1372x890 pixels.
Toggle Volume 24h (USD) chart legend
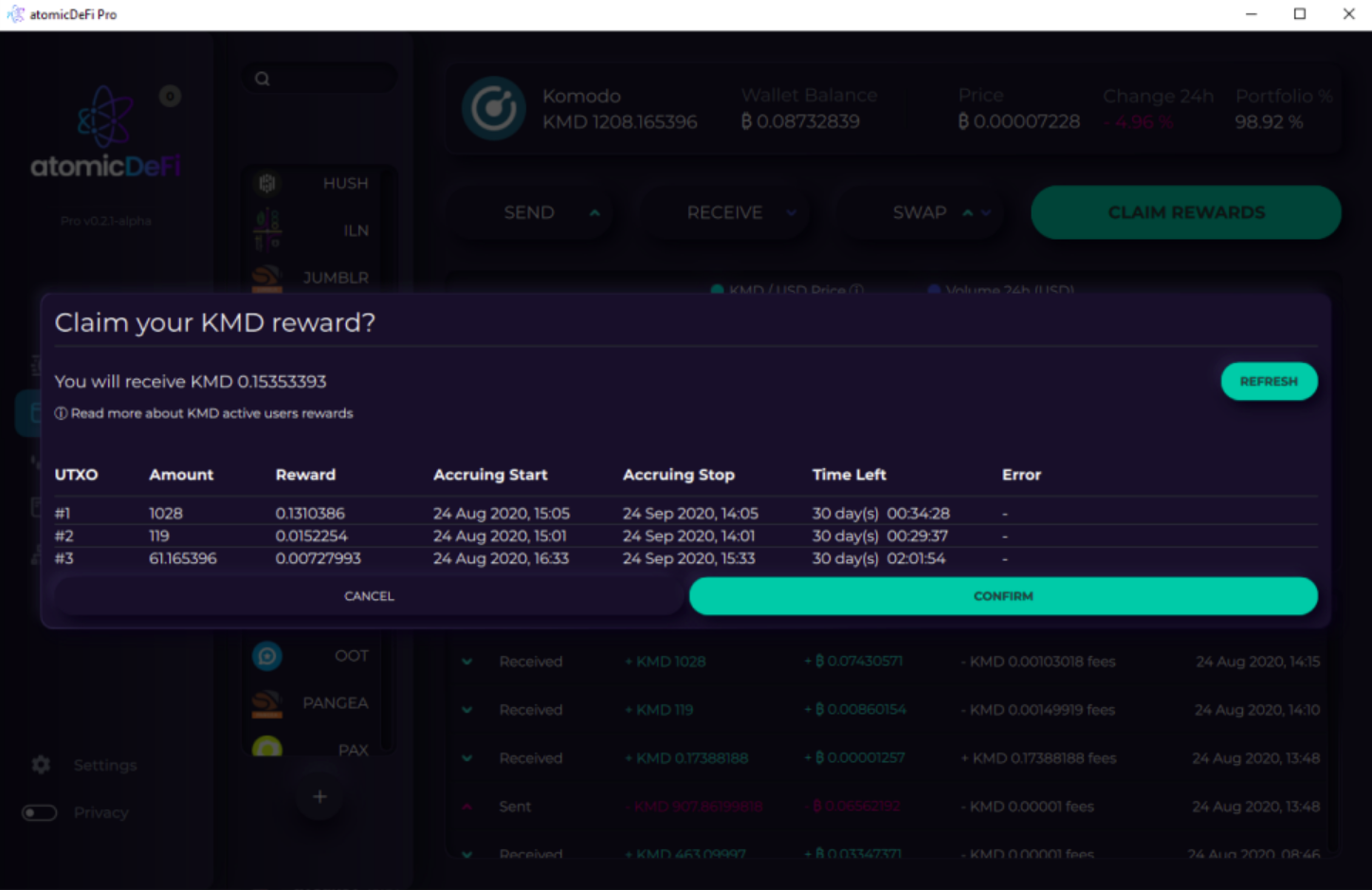[x=1001, y=290]
